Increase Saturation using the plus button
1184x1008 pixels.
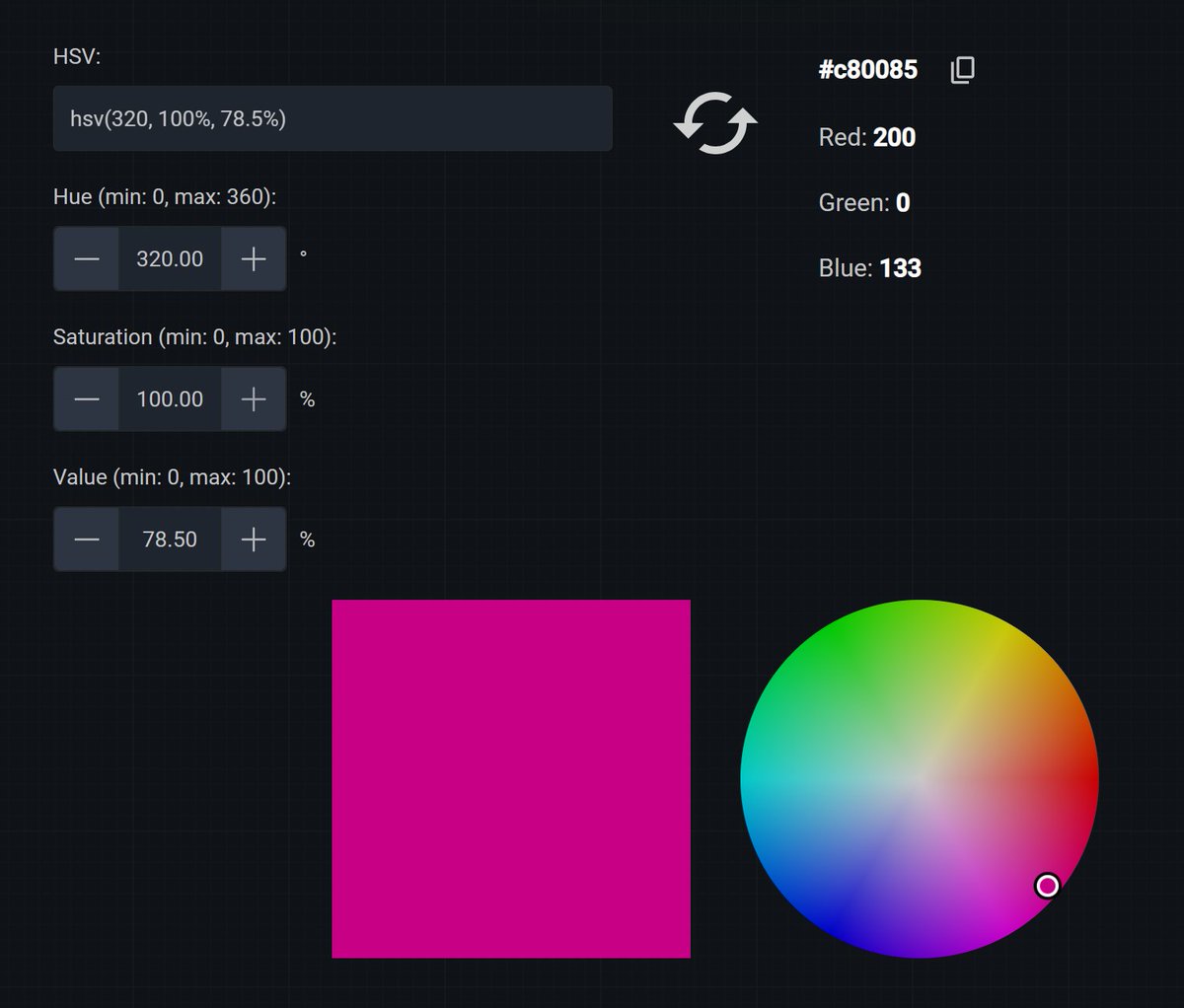254,398
